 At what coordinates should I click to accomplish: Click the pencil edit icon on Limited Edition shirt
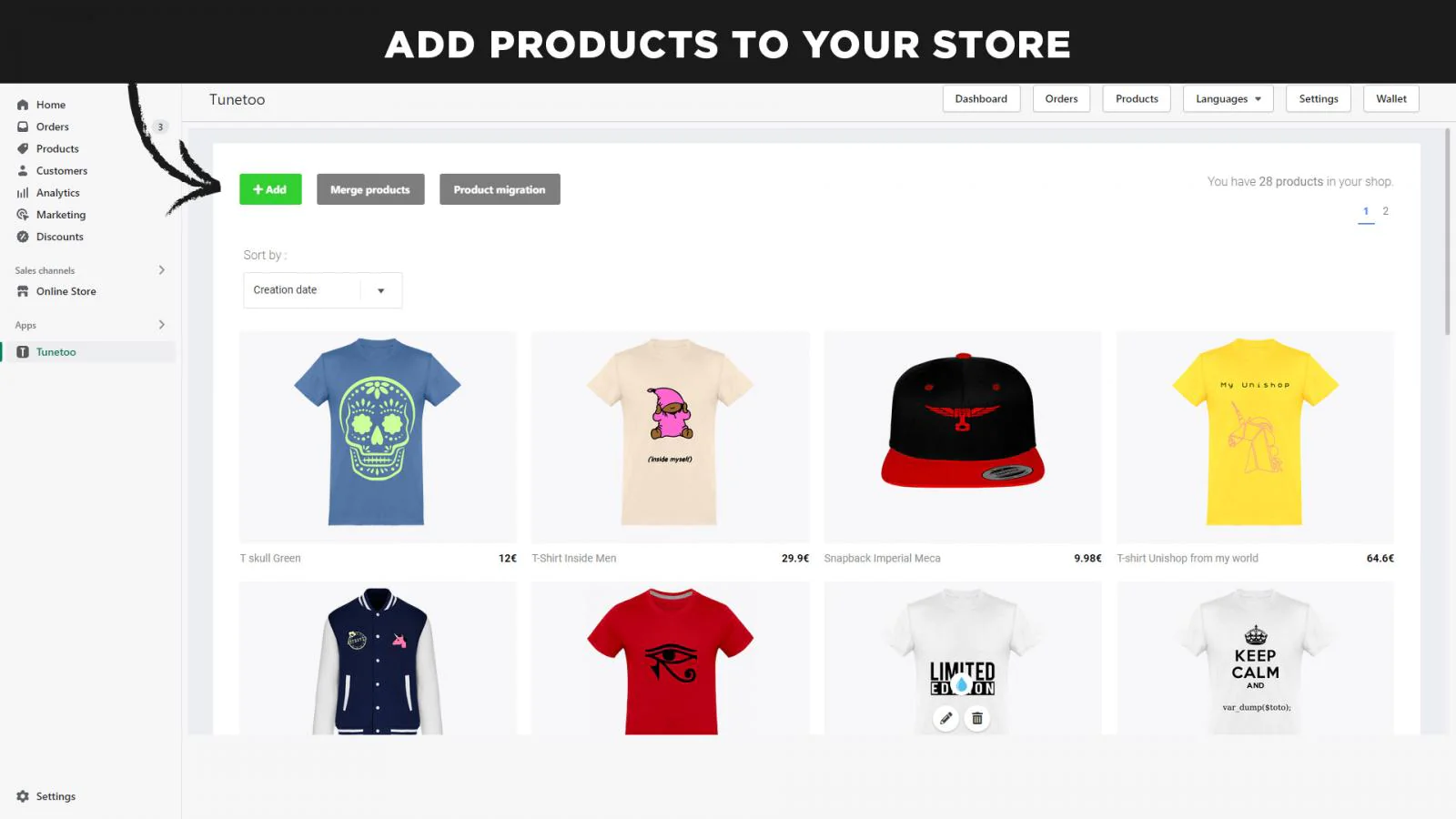coord(946,718)
